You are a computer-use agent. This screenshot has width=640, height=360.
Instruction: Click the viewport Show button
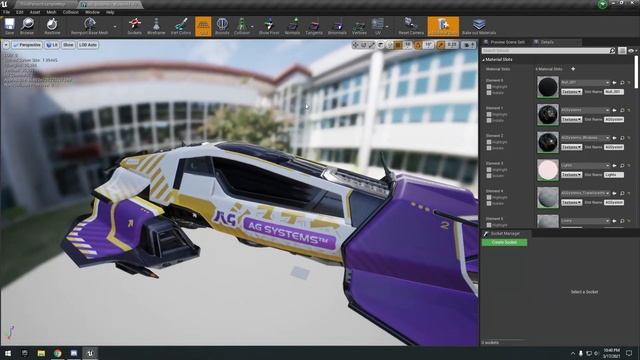(68, 45)
